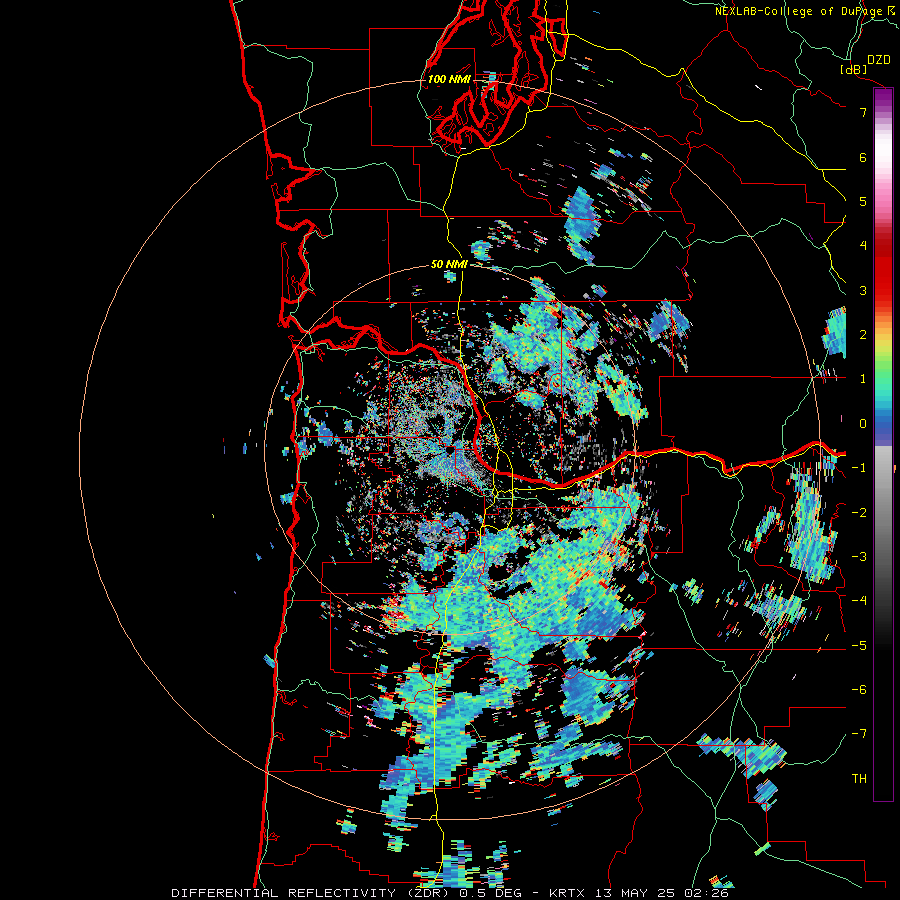Click the color scale value 3
900x900 pixels.
click(x=863, y=290)
